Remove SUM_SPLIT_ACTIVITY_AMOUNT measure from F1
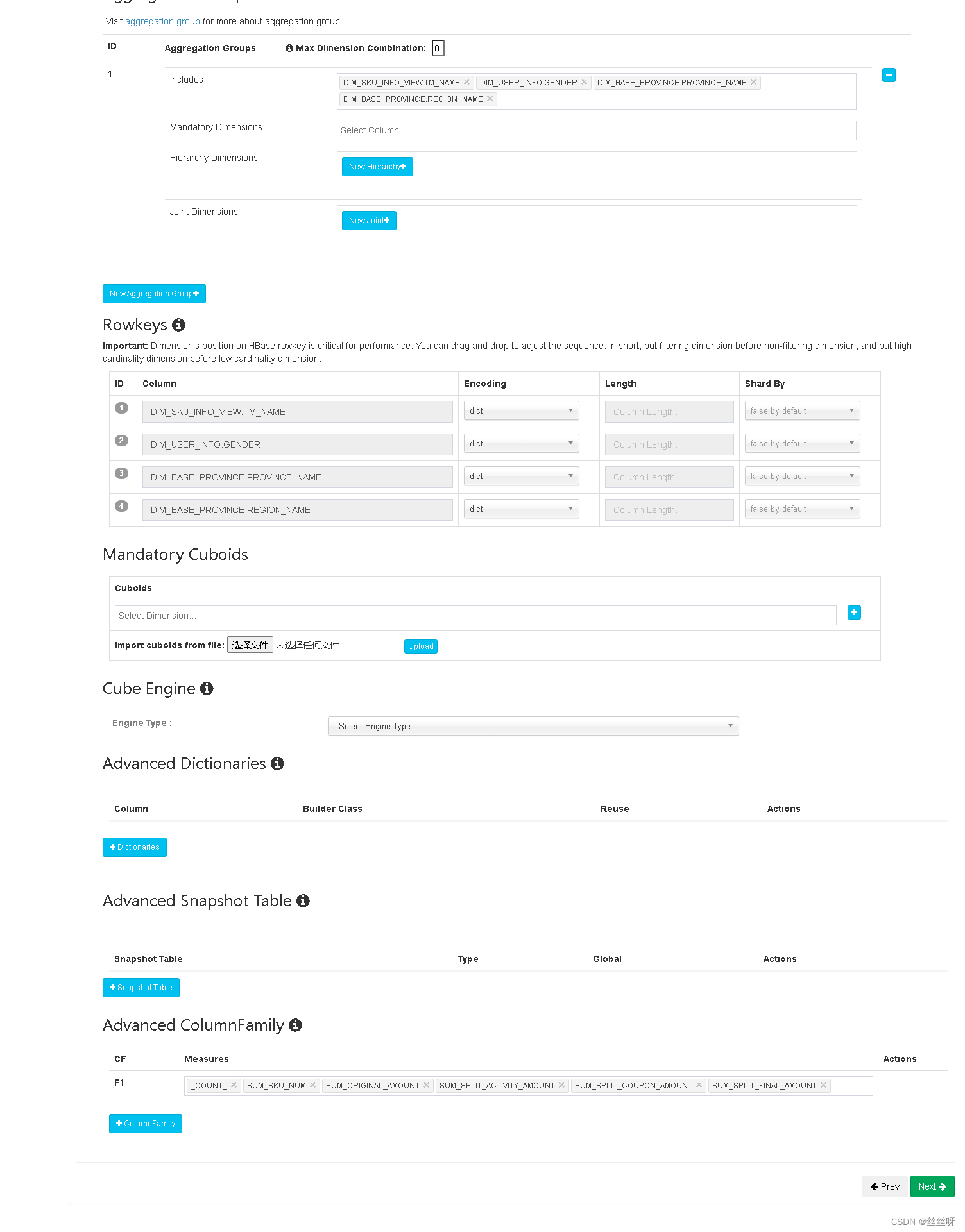The width and height of the screenshot is (965, 1232). click(562, 1085)
